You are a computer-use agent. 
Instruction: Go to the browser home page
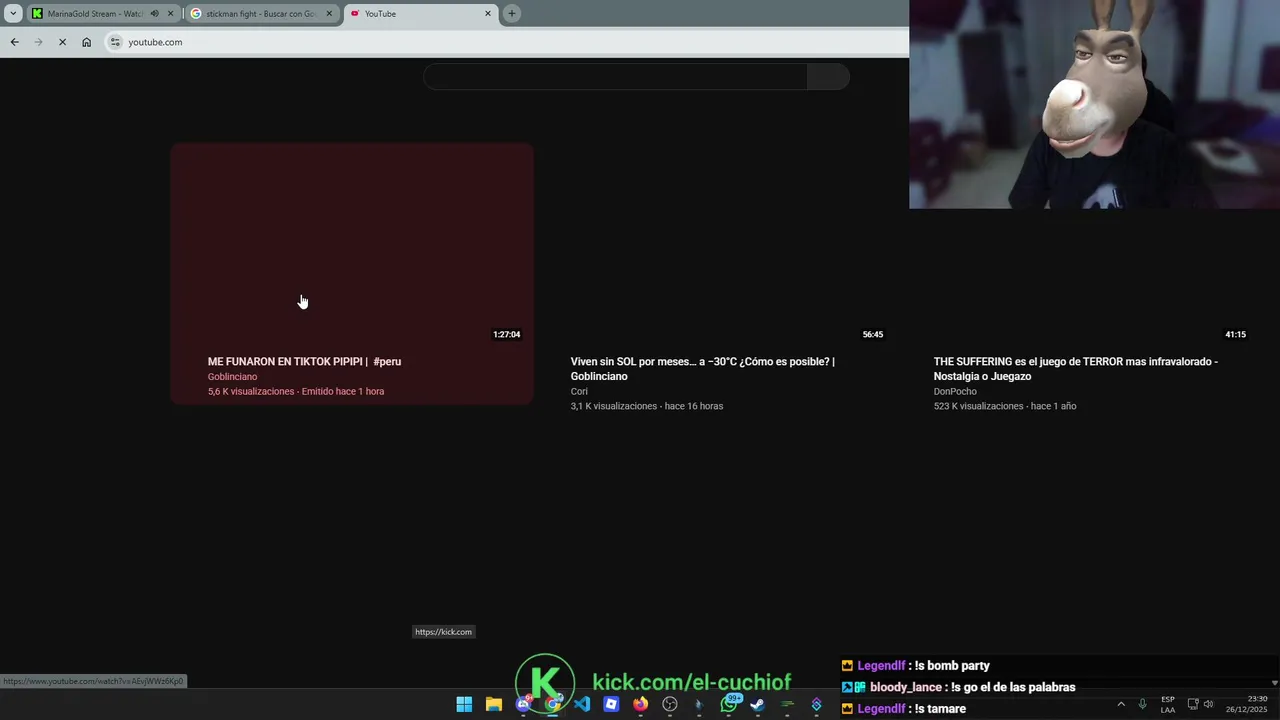click(x=86, y=42)
